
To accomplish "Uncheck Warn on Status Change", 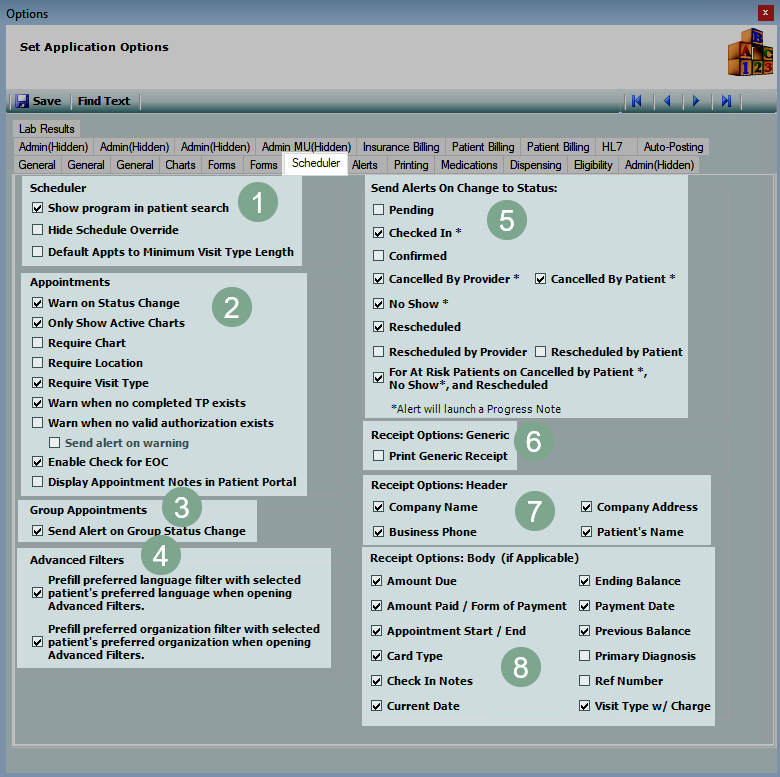I will point(38,303).
